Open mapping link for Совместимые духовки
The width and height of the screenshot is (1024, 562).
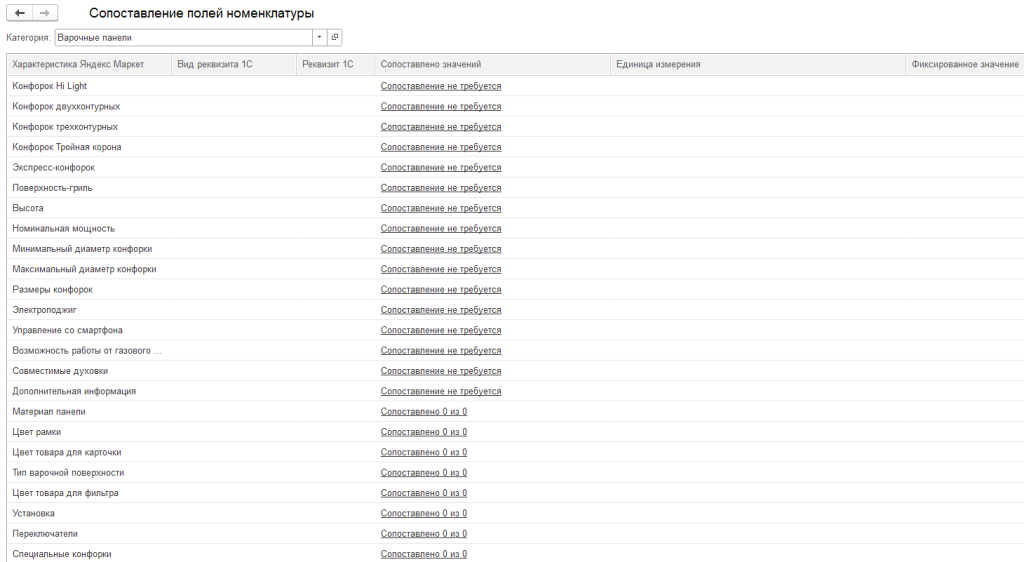[x=441, y=371]
